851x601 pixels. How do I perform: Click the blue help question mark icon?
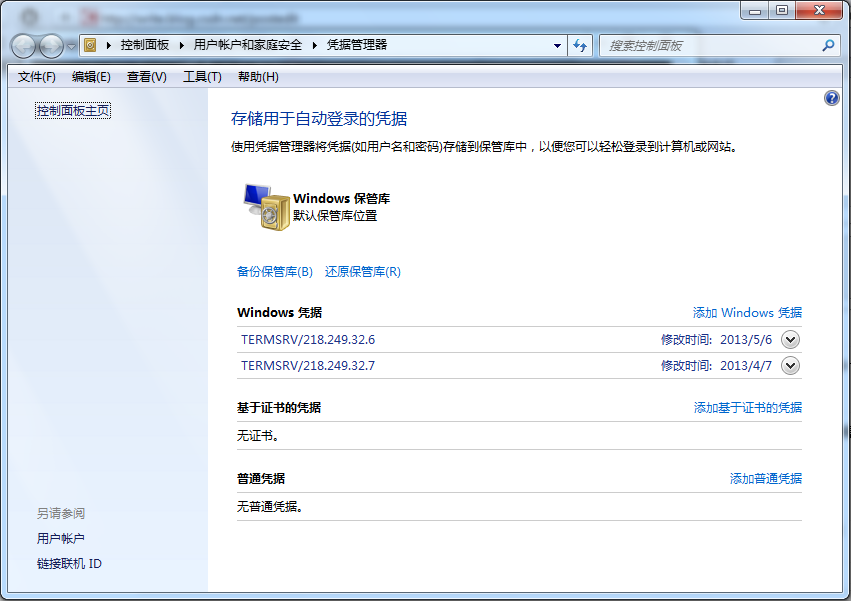tap(831, 98)
